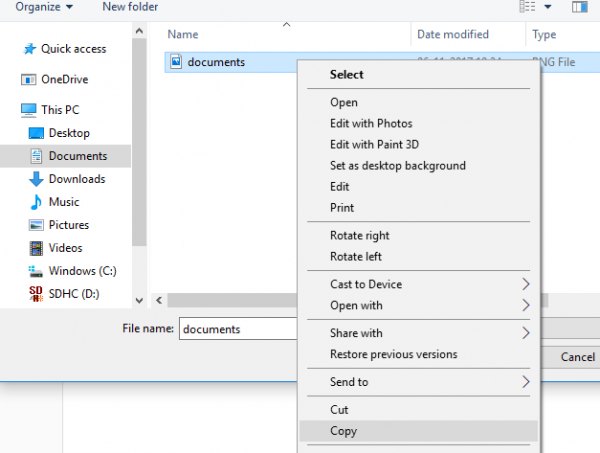This screenshot has height=453, width=600.
Task: Select the SDHC (D:) card icon
Action: pyautogui.click(x=37, y=294)
